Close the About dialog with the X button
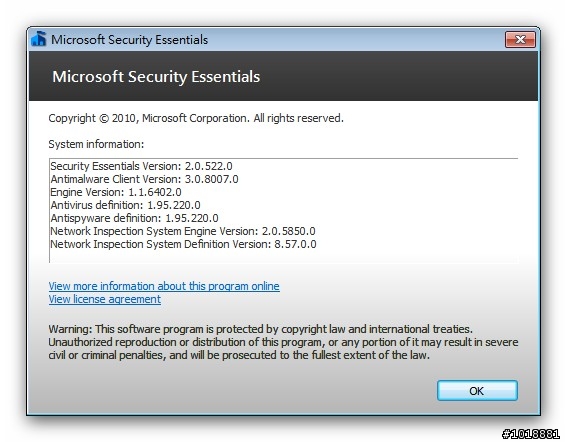567x442 pixels. (x=520, y=39)
